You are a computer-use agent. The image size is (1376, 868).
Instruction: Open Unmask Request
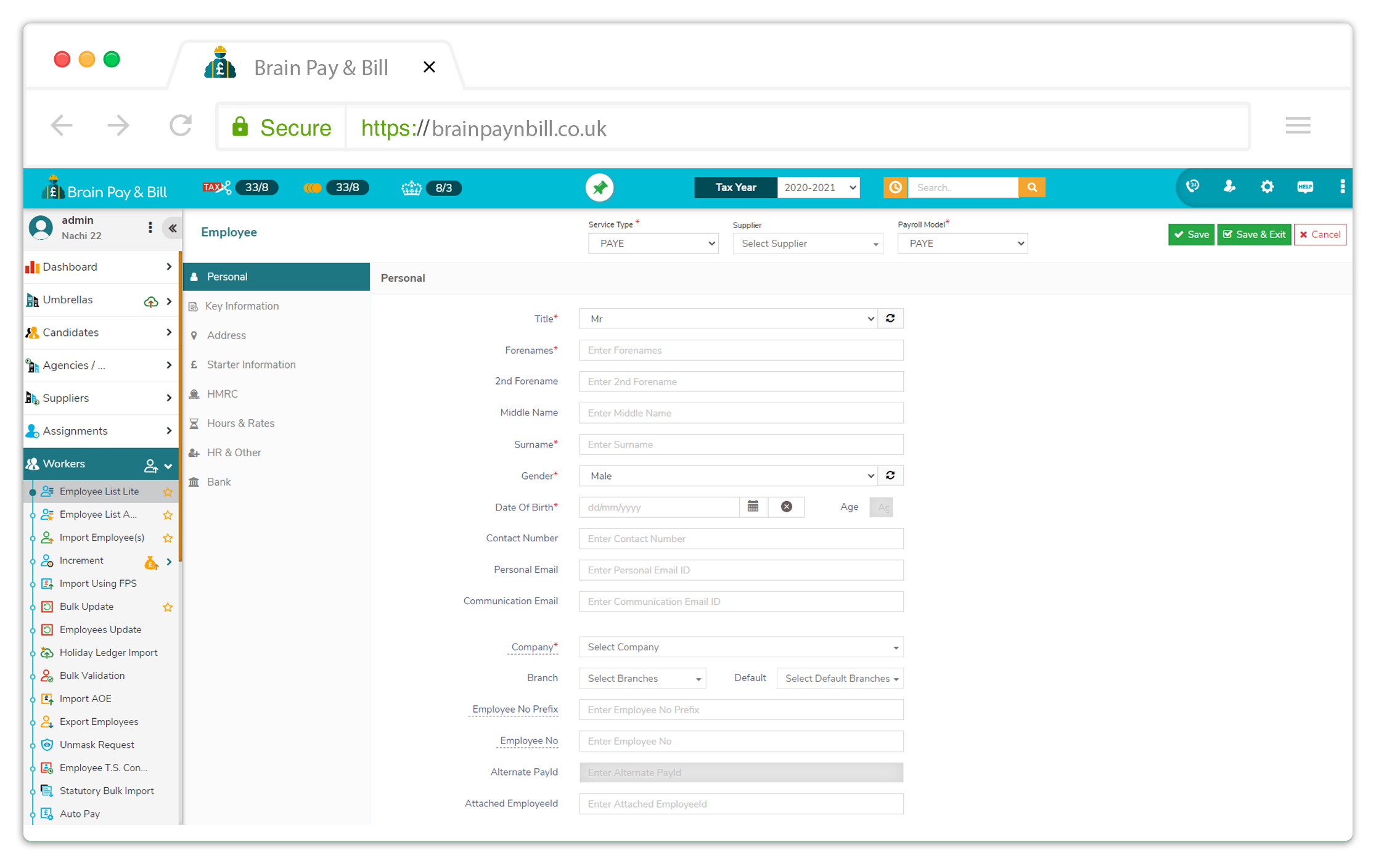[97, 745]
